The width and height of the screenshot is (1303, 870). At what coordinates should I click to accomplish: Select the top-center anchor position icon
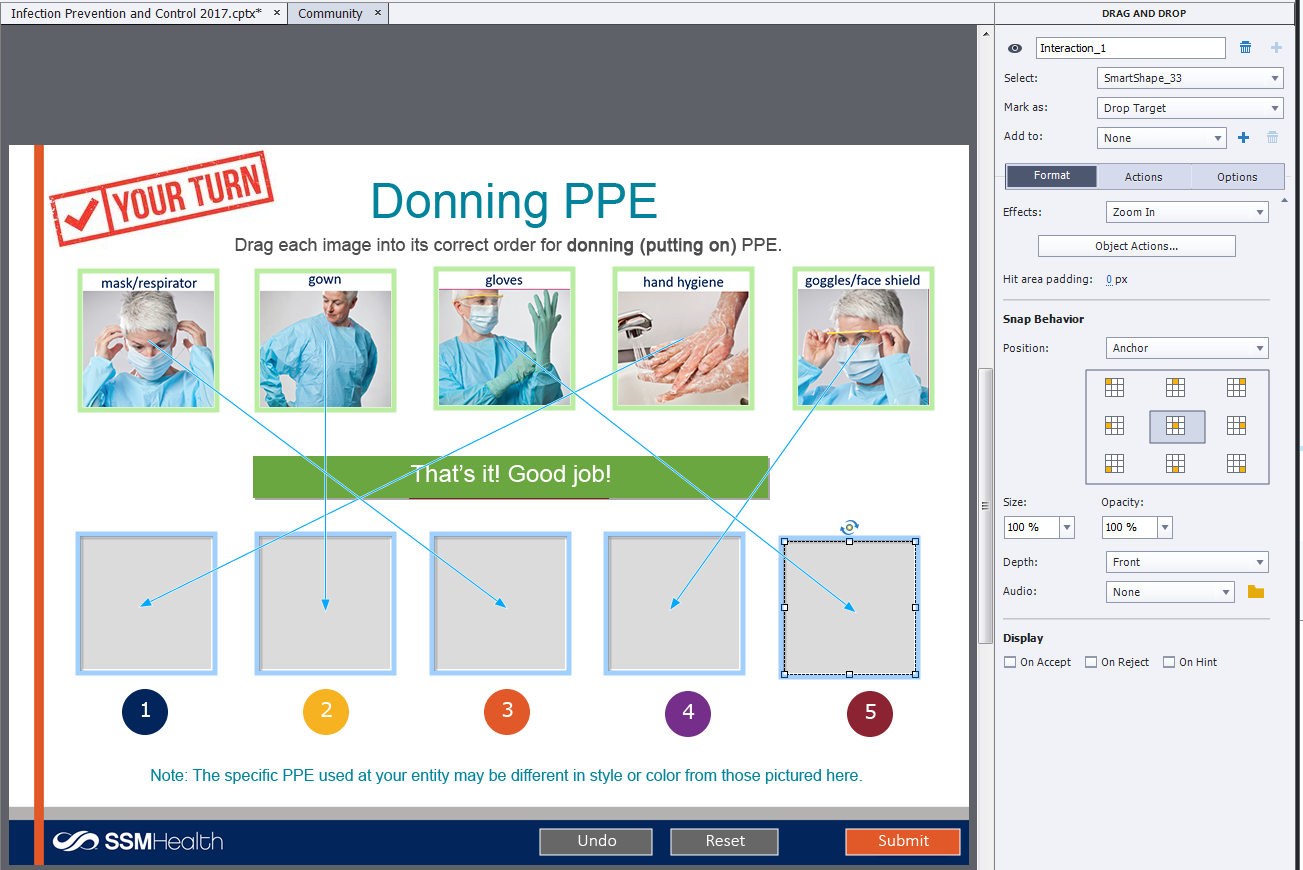tap(1176, 388)
